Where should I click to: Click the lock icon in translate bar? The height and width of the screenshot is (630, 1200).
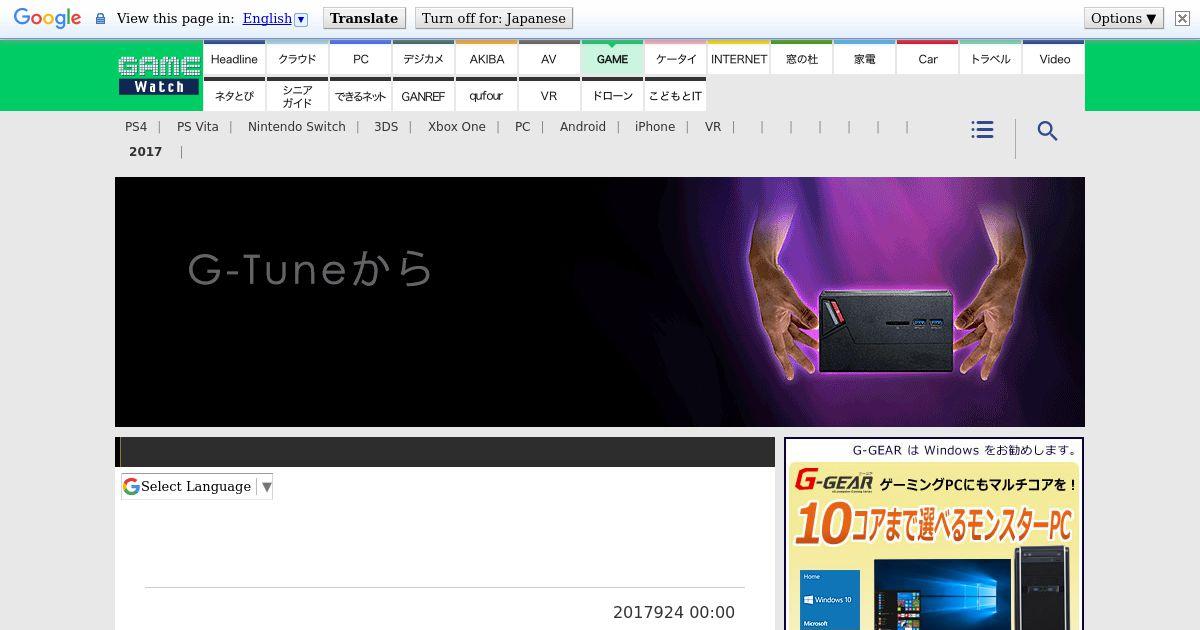pos(100,18)
